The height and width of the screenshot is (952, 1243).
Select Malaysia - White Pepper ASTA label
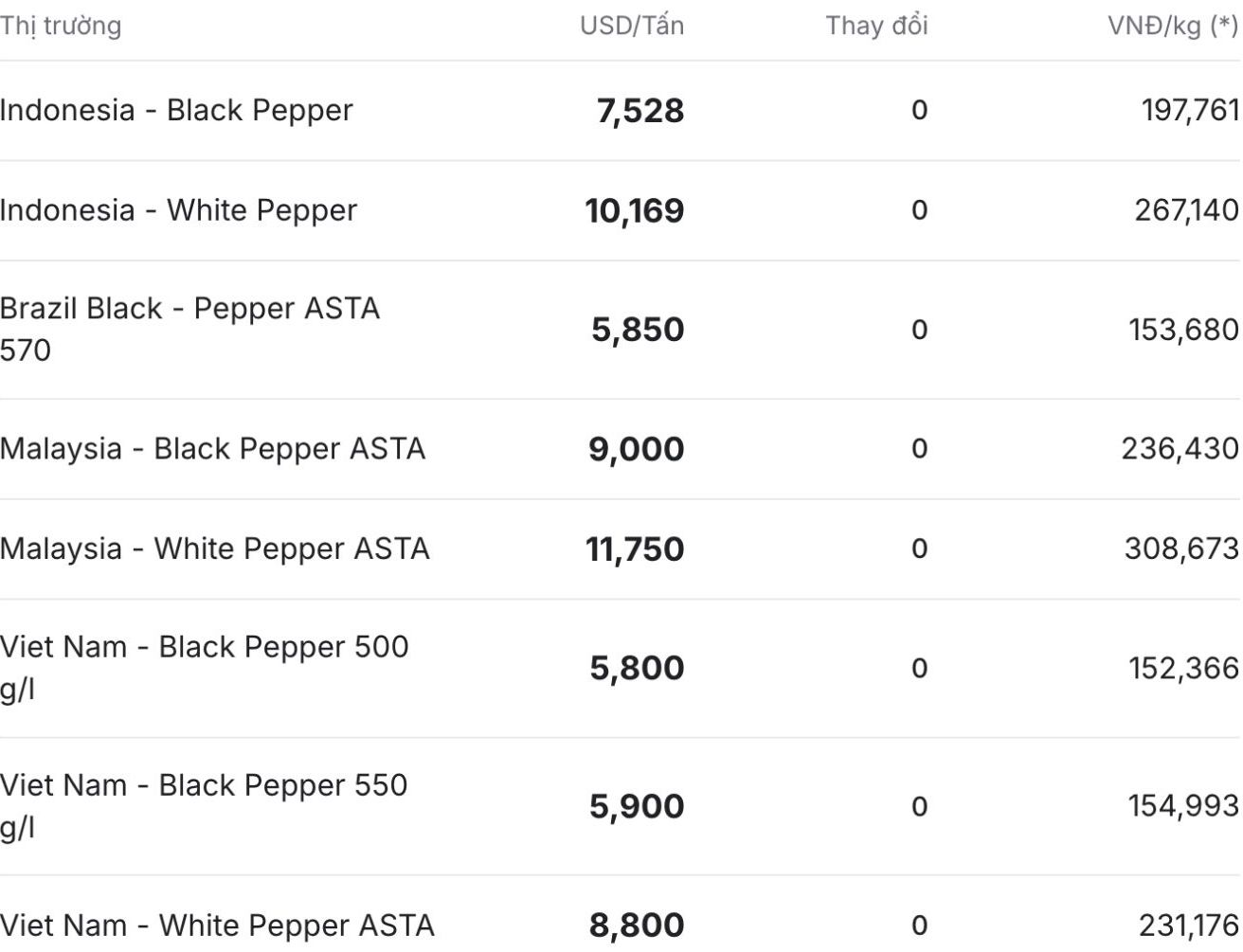[x=214, y=548]
